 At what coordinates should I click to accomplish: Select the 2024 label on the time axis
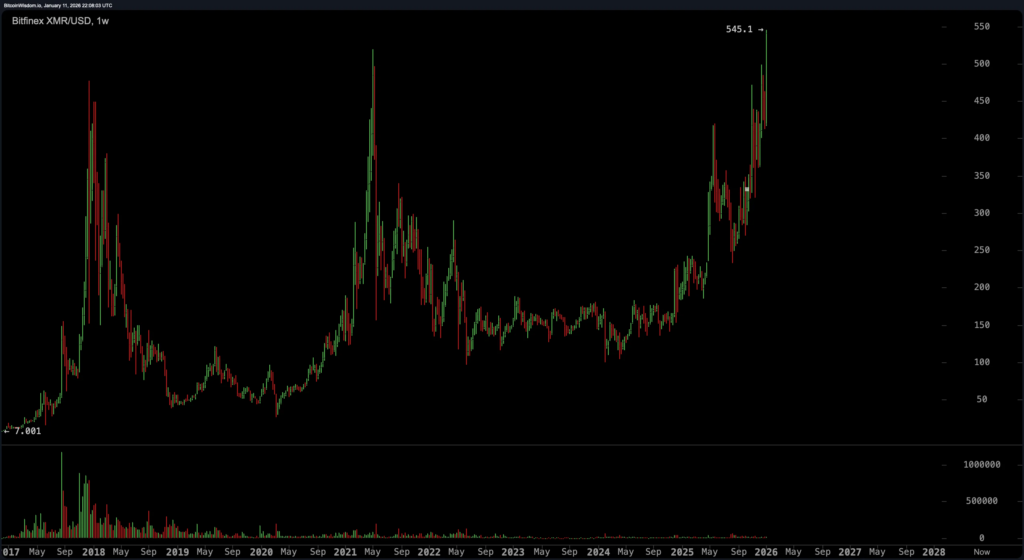(597, 551)
